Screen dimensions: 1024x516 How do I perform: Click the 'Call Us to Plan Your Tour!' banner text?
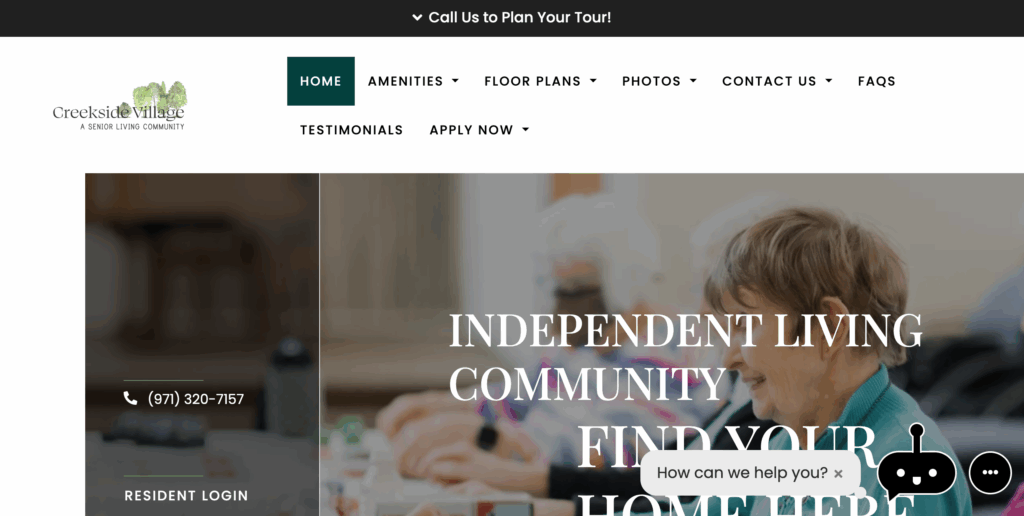pyautogui.click(x=520, y=18)
